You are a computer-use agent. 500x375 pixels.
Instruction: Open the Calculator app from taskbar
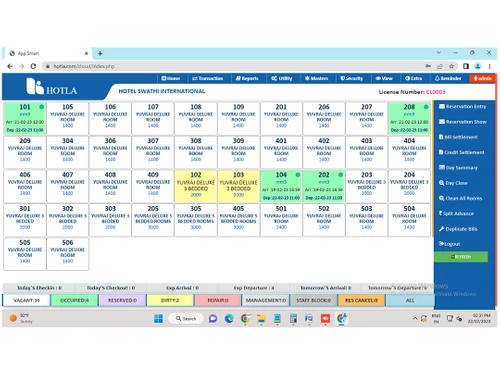pyautogui.click(x=293, y=319)
